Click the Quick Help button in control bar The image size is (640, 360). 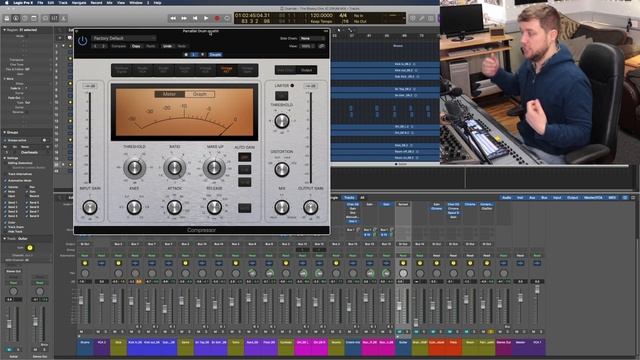[x=25, y=18]
